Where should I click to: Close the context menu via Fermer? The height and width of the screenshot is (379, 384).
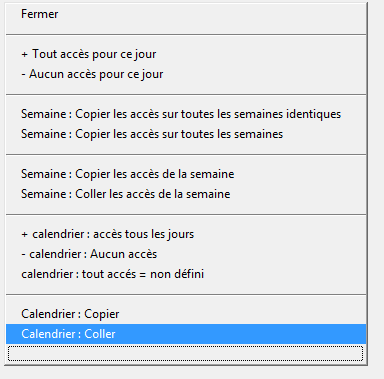pyautogui.click(x=186, y=14)
